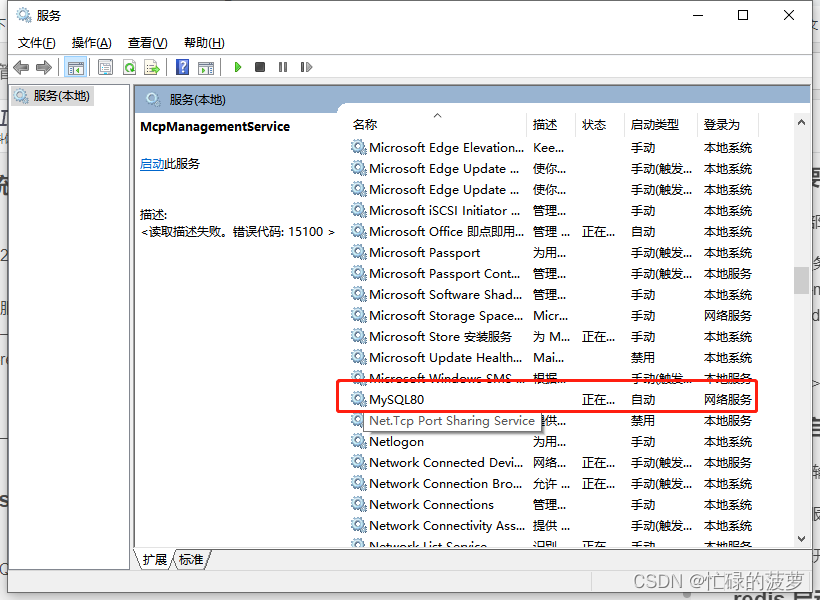820x600 pixels.
Task: Click the gear icon beside MySQL80
Action: coord(358,399)
